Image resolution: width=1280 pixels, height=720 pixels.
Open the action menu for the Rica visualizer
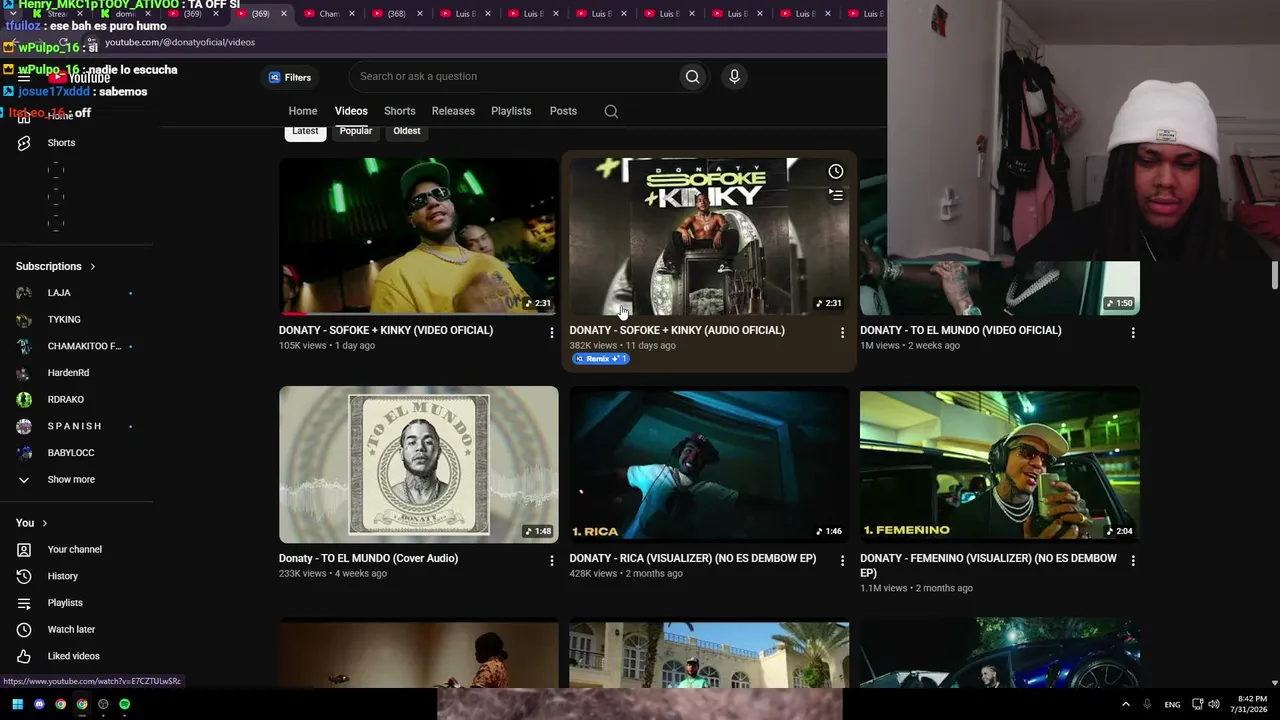pyautogui.click(x=842, y=560)
